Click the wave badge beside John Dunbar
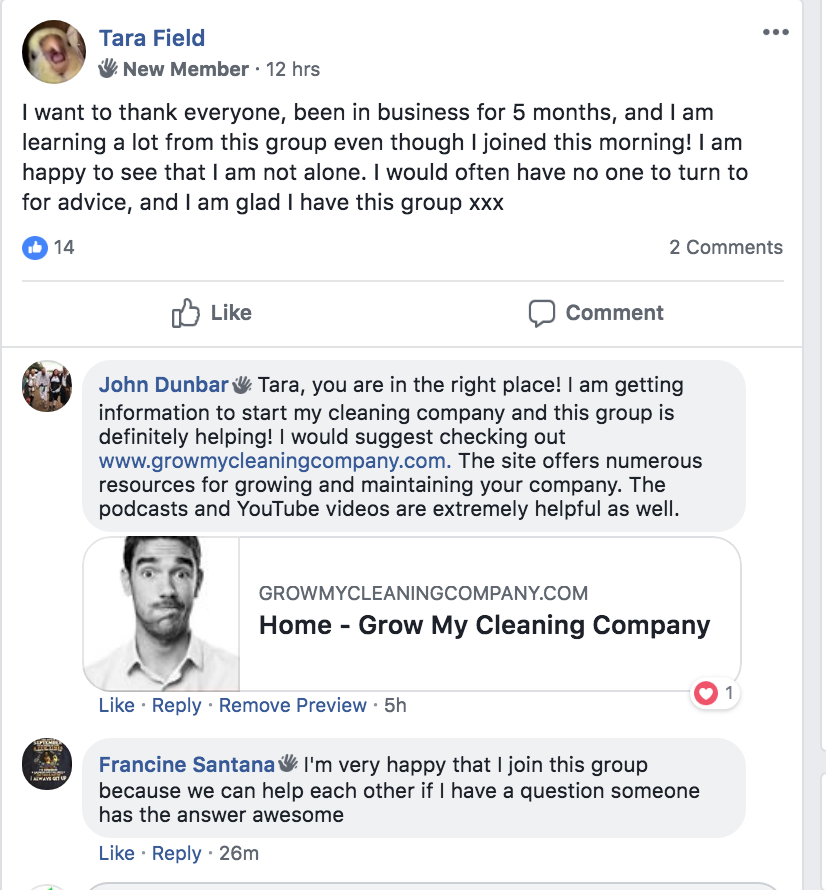This screenshot has width=826, height=890. pos(243,385)
